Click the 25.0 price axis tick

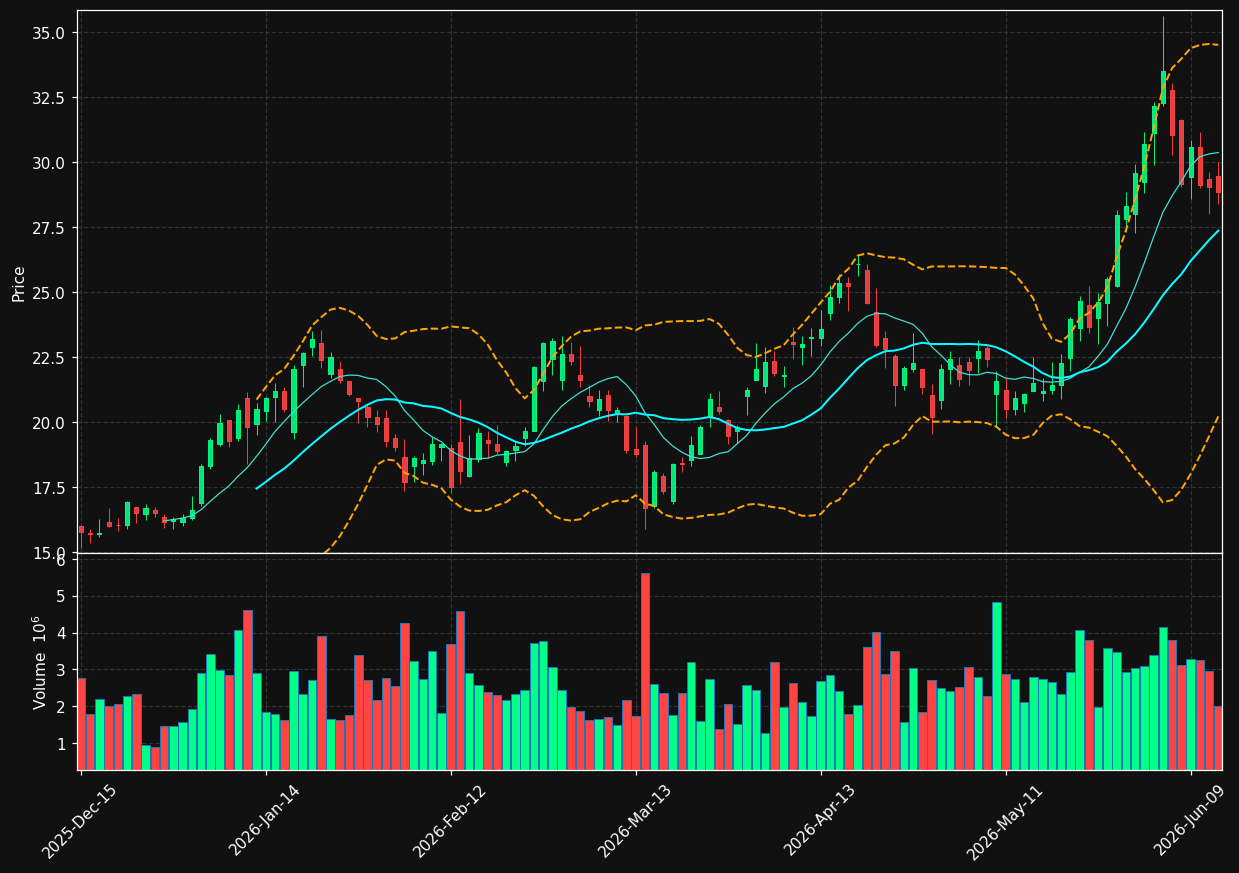pyautogui.click(x=49, y=293)
